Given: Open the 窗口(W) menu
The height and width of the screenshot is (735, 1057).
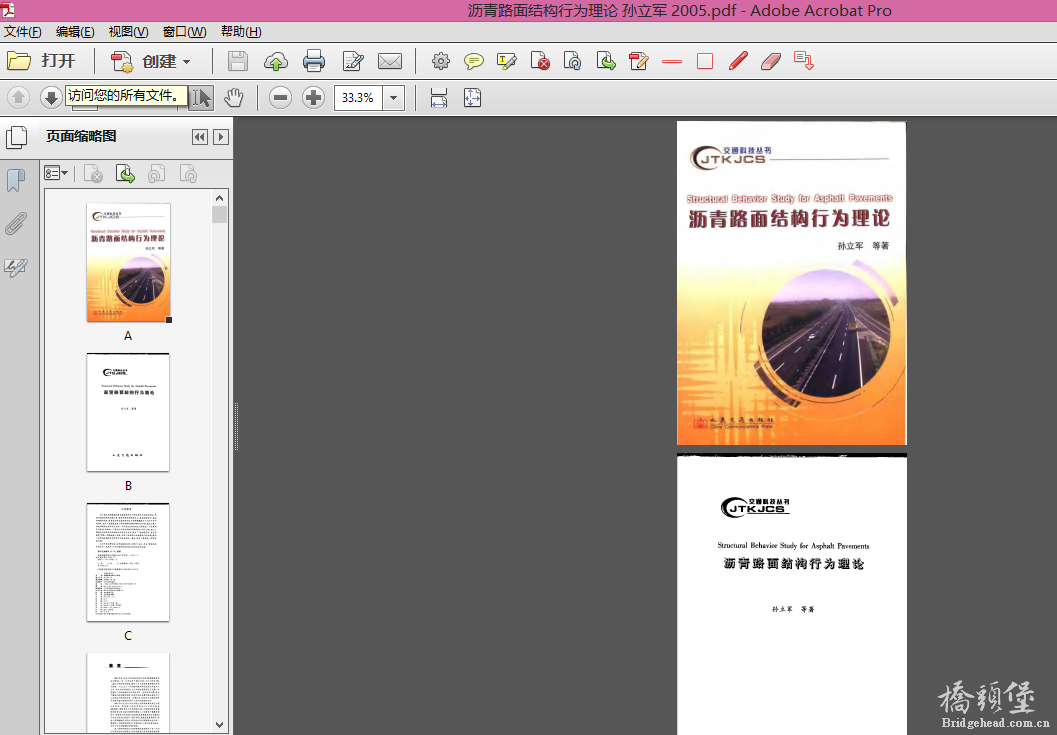Looking at the screenshot, I should pos(185,32).
